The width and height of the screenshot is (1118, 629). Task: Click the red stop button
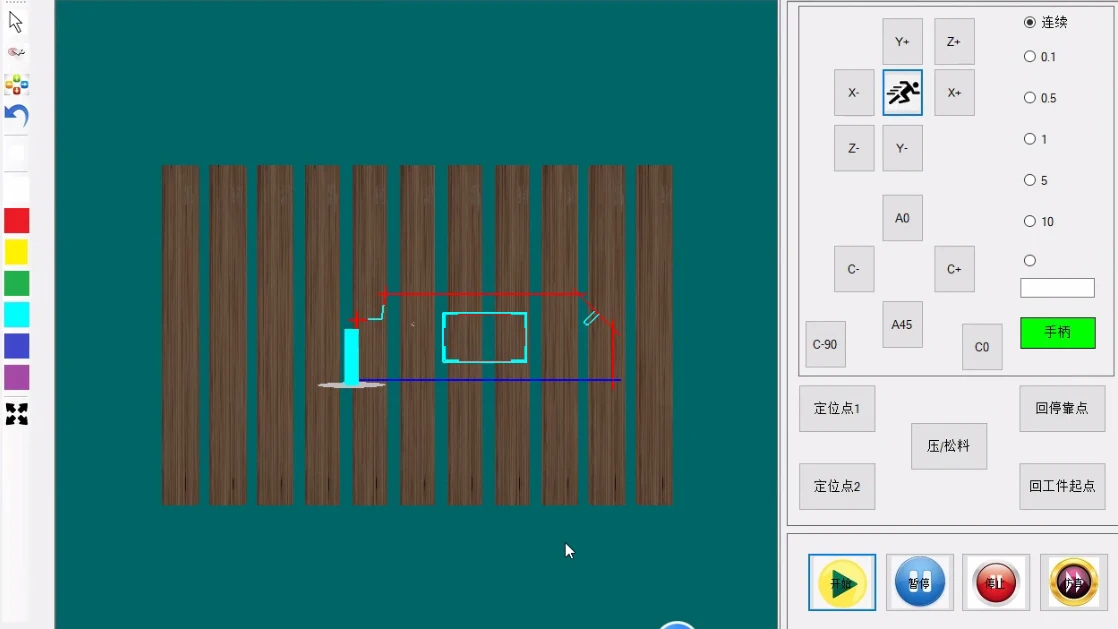[995, 583]
